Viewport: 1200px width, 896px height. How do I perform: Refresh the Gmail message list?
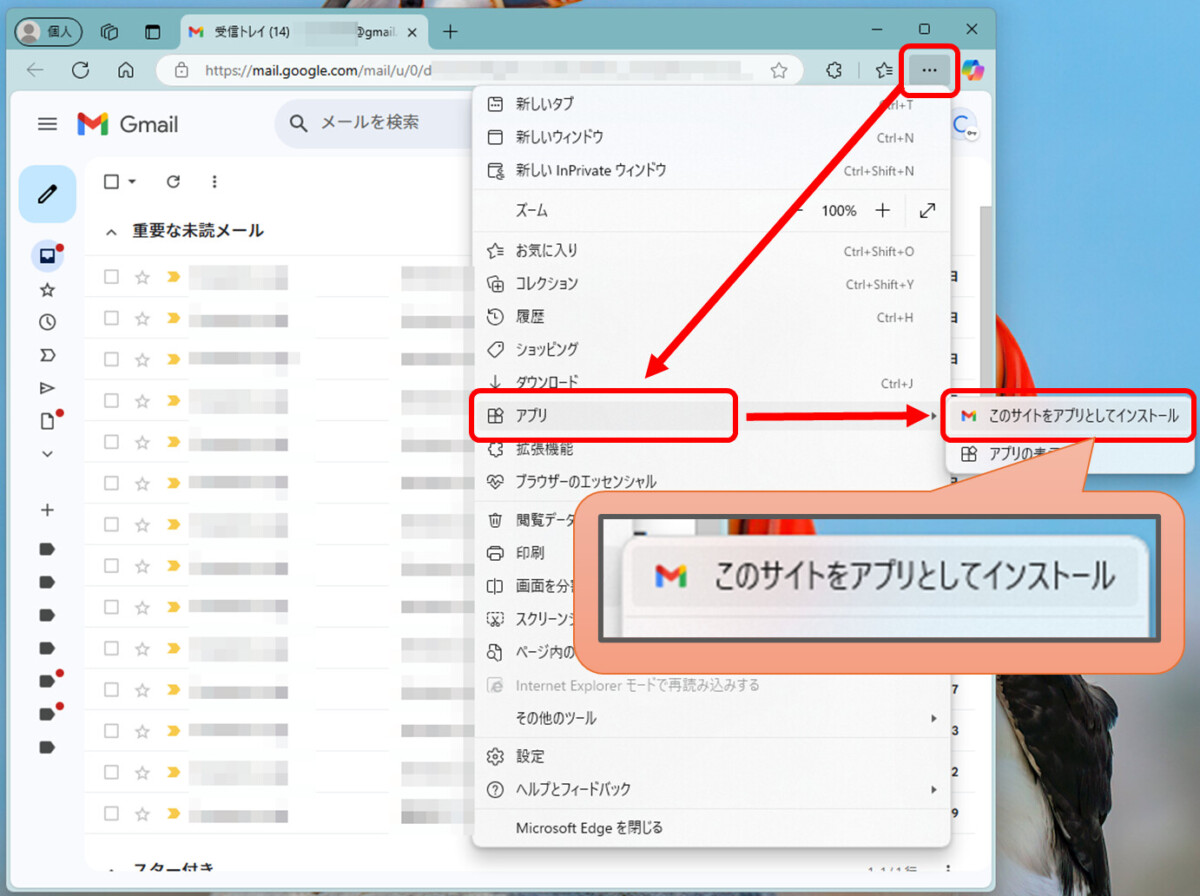pos(173,181)
